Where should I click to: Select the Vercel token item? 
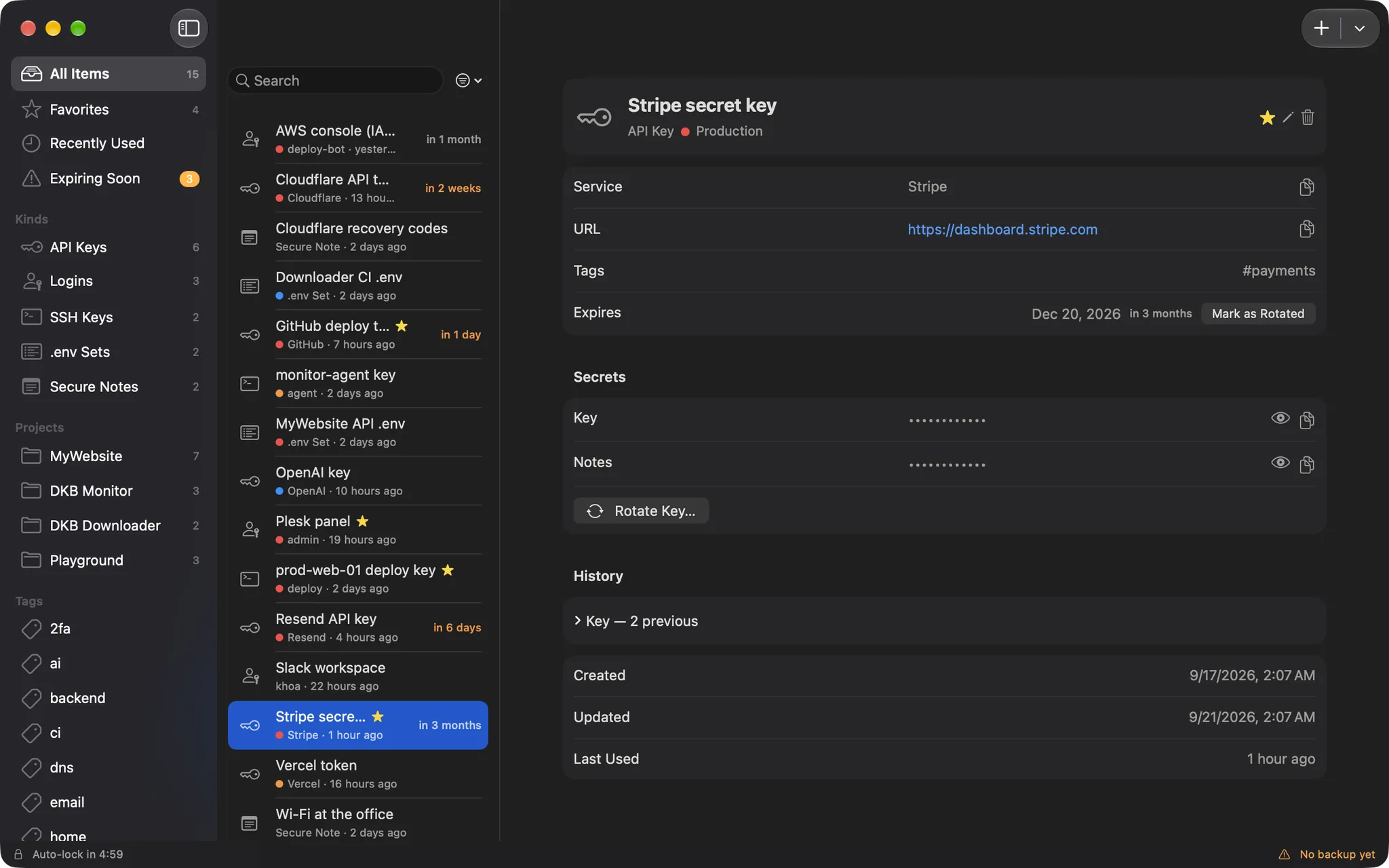click(358, 774)
